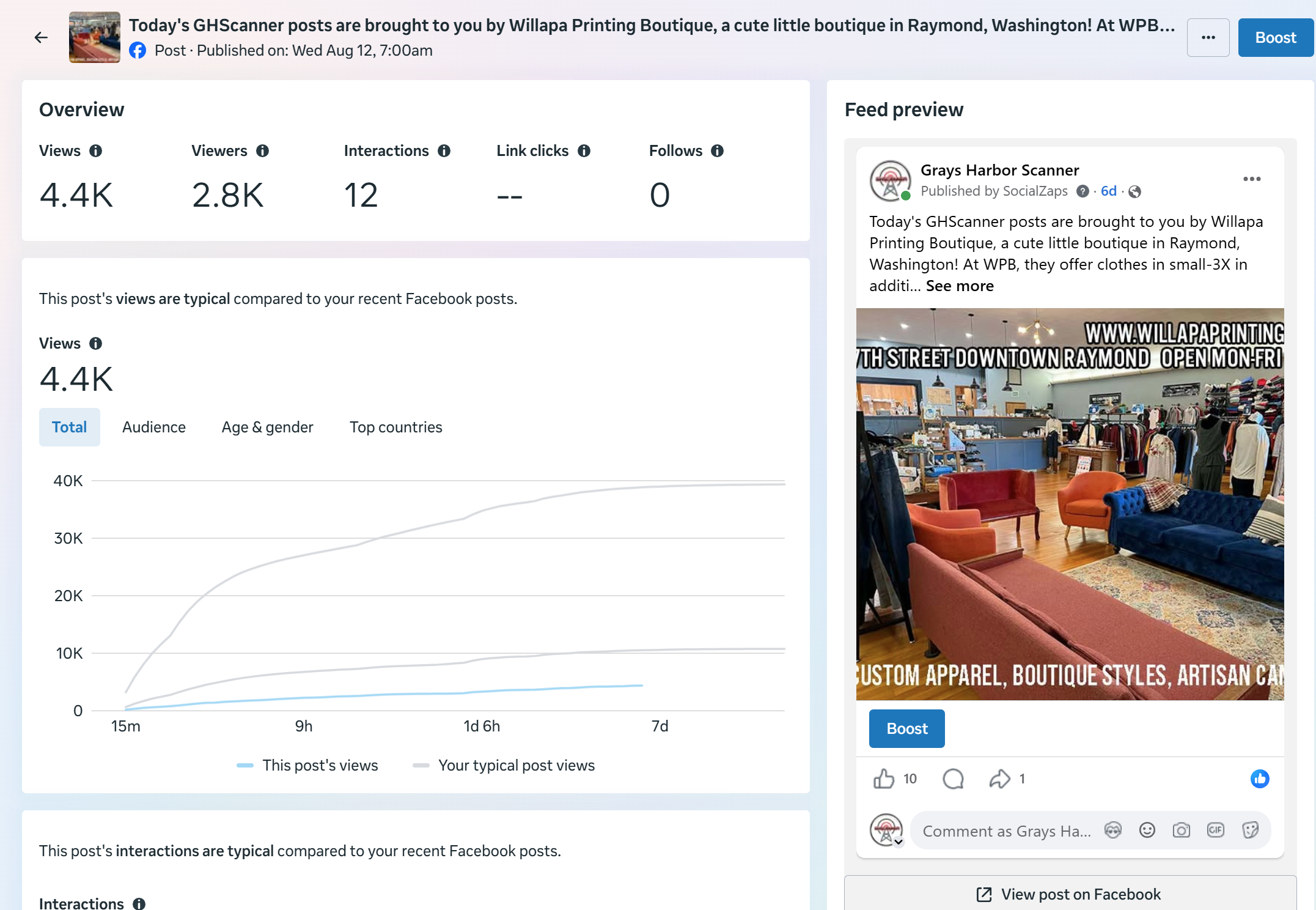Show info for Link clicks metric
Image resolution: width=1316 pixels, height=910 pixels.
584,151
